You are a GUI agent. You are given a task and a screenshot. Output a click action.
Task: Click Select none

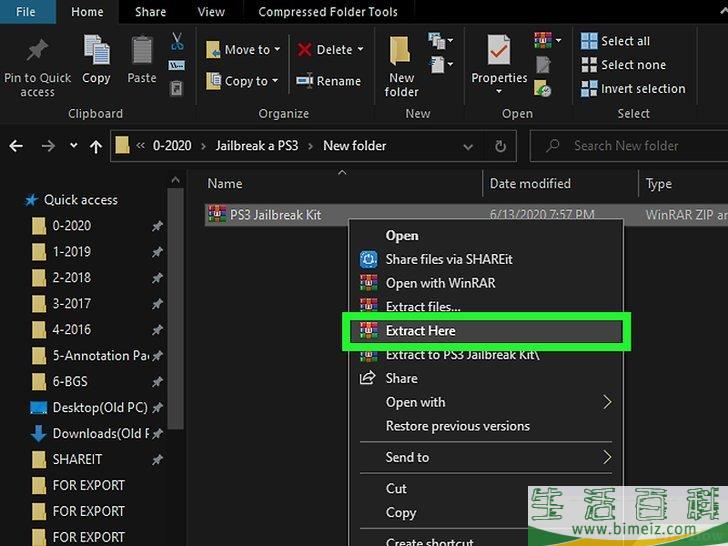point(624,65)
